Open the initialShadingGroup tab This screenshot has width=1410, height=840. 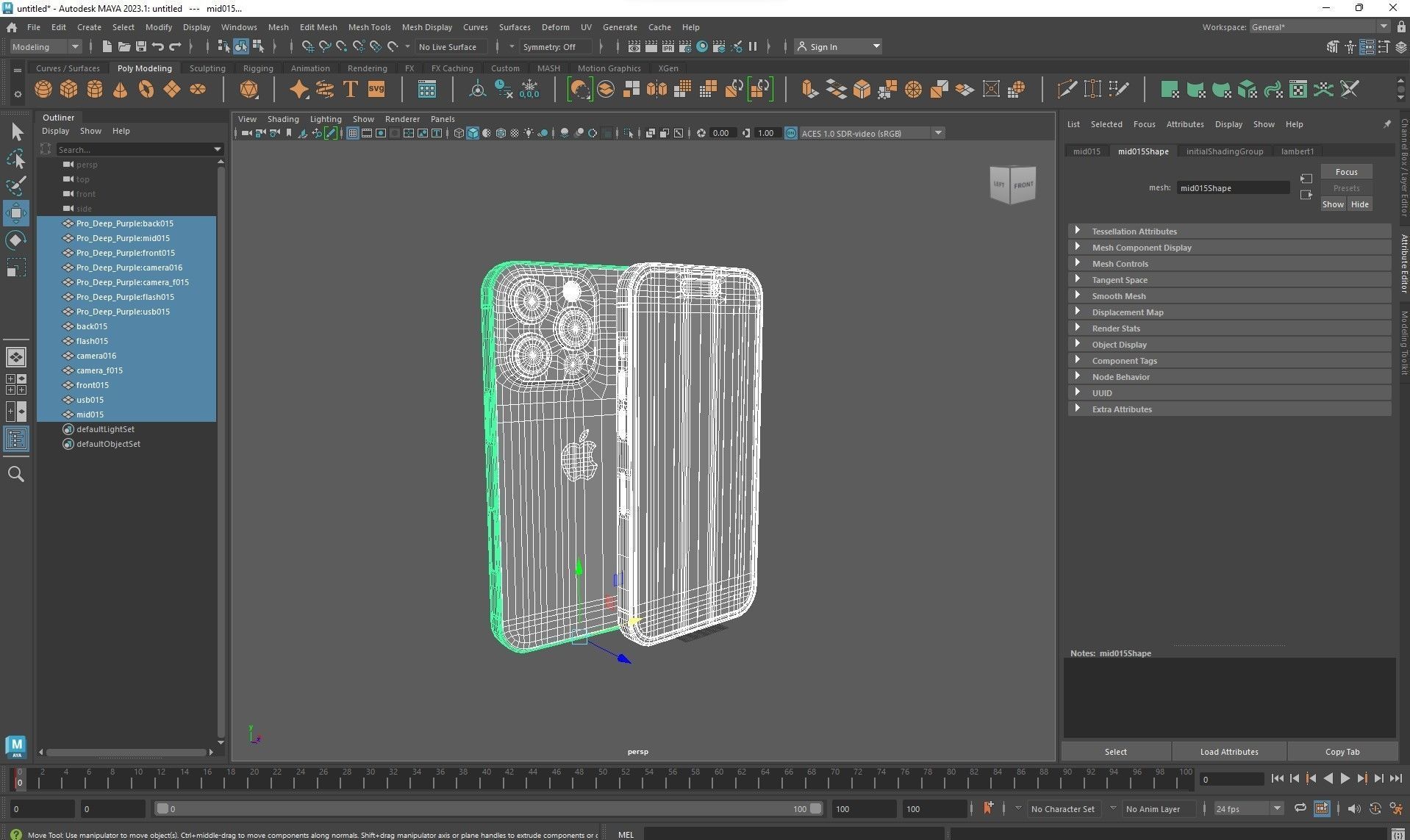pos(1224,151)
